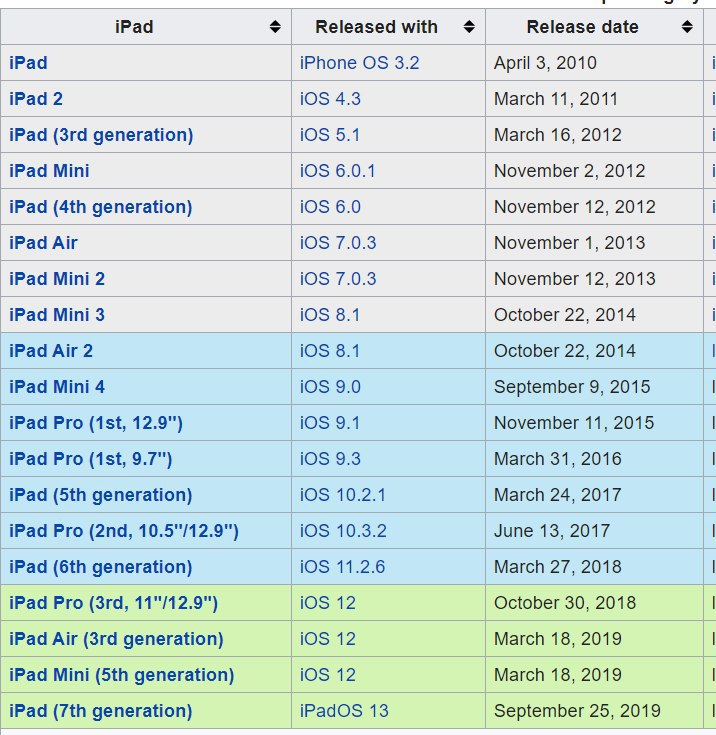
Task: Select the April 3, 2010 release date
Action: (x=545, y=63)
